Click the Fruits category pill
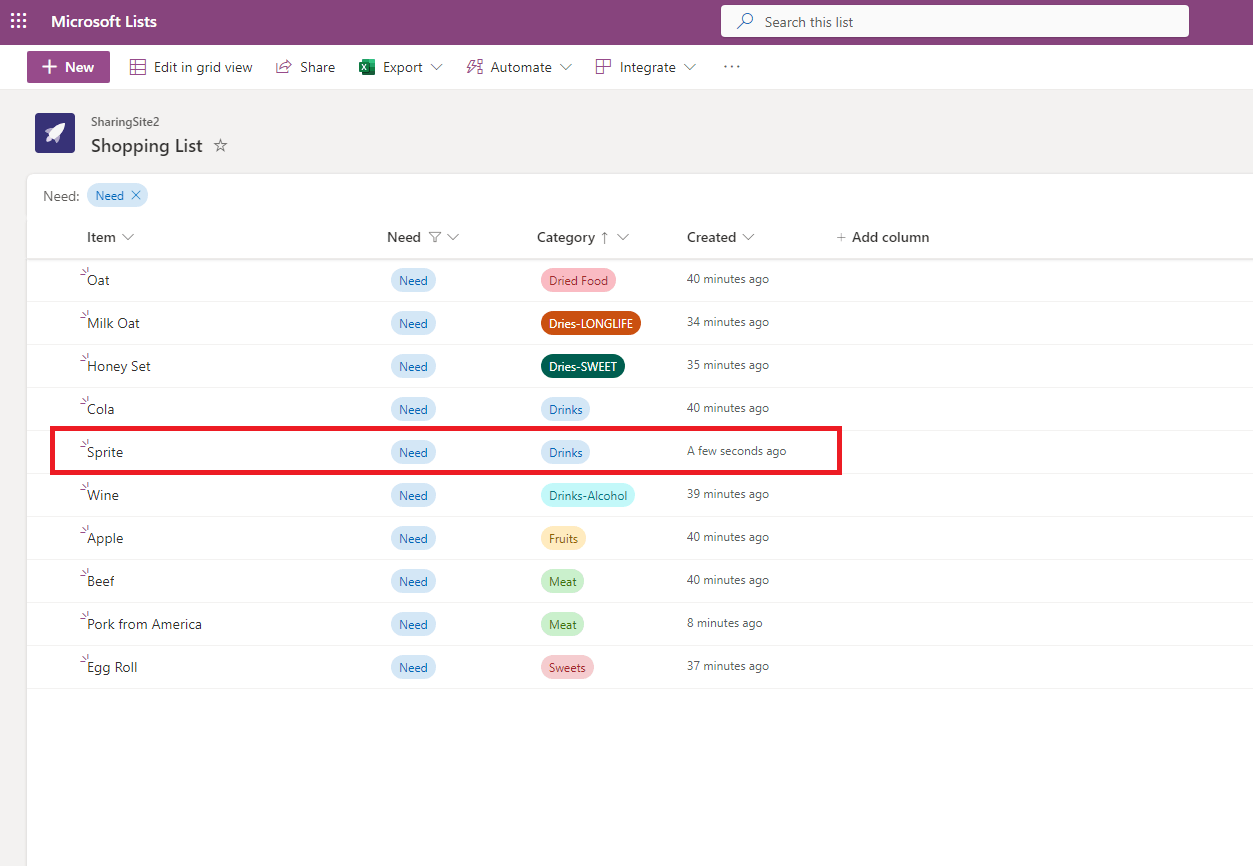Viewport: 1253px width, 866px height. point(563,539)
